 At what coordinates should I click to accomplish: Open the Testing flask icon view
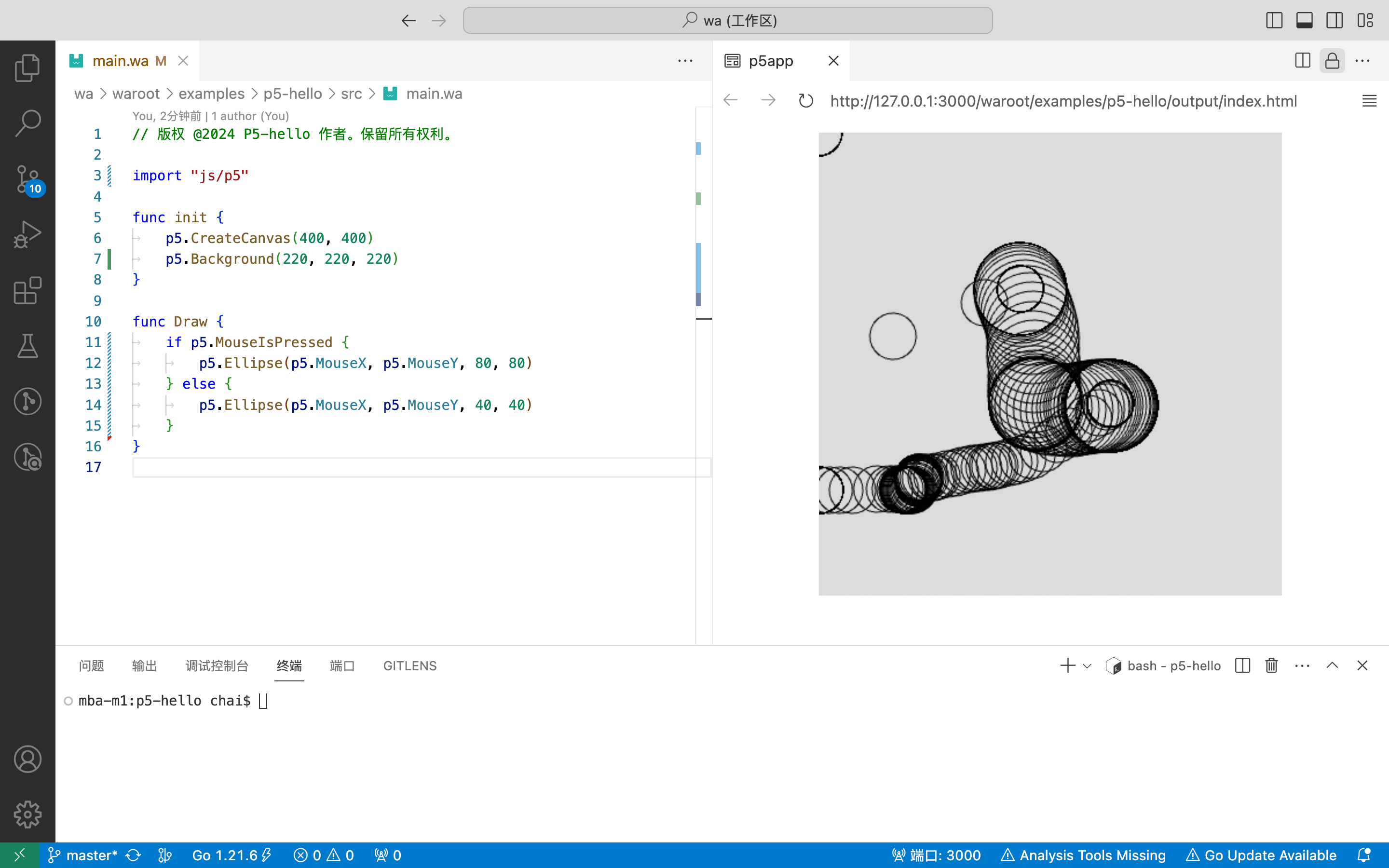click(x=27, y=346)
